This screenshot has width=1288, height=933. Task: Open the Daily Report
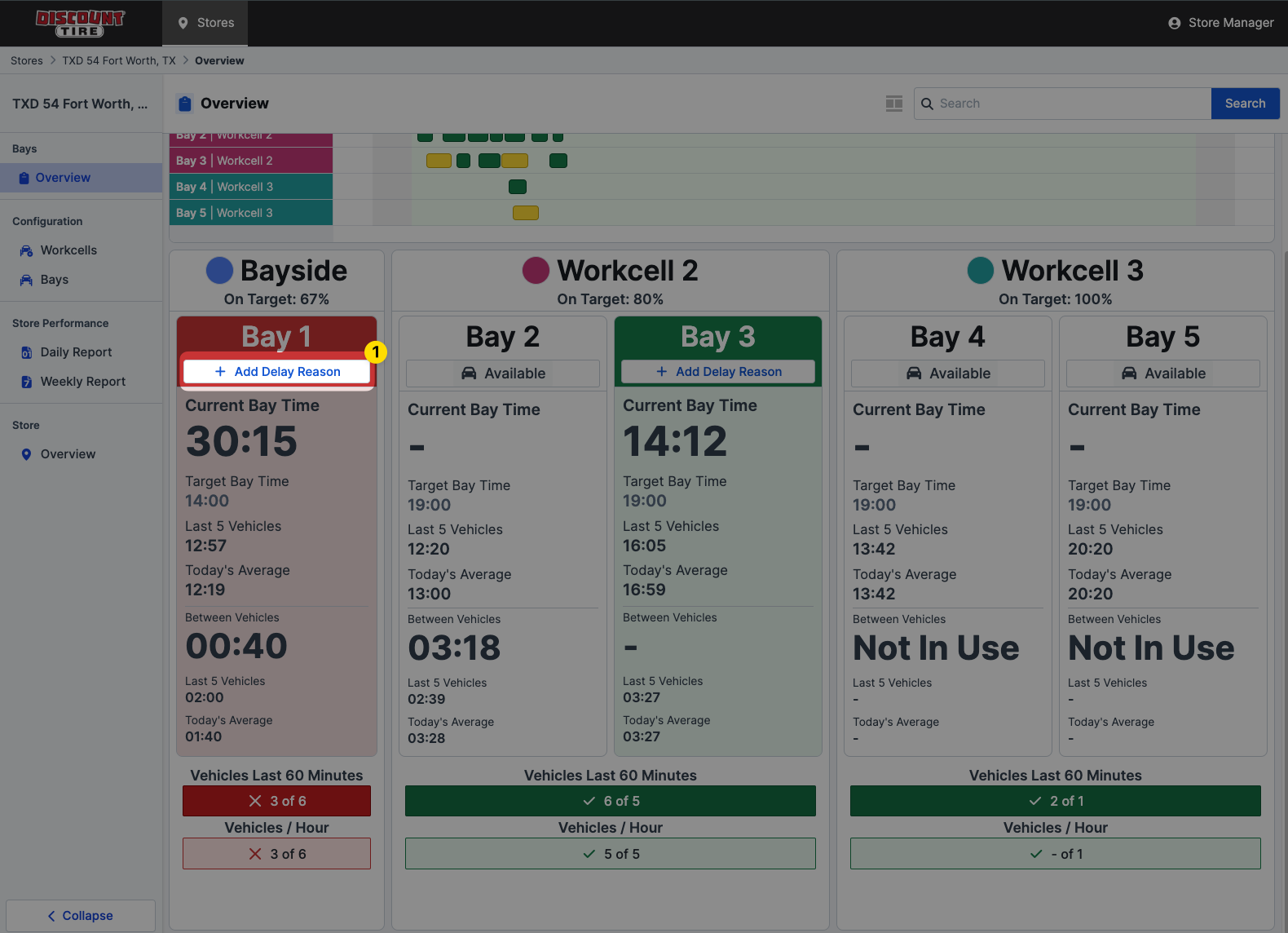76,352
